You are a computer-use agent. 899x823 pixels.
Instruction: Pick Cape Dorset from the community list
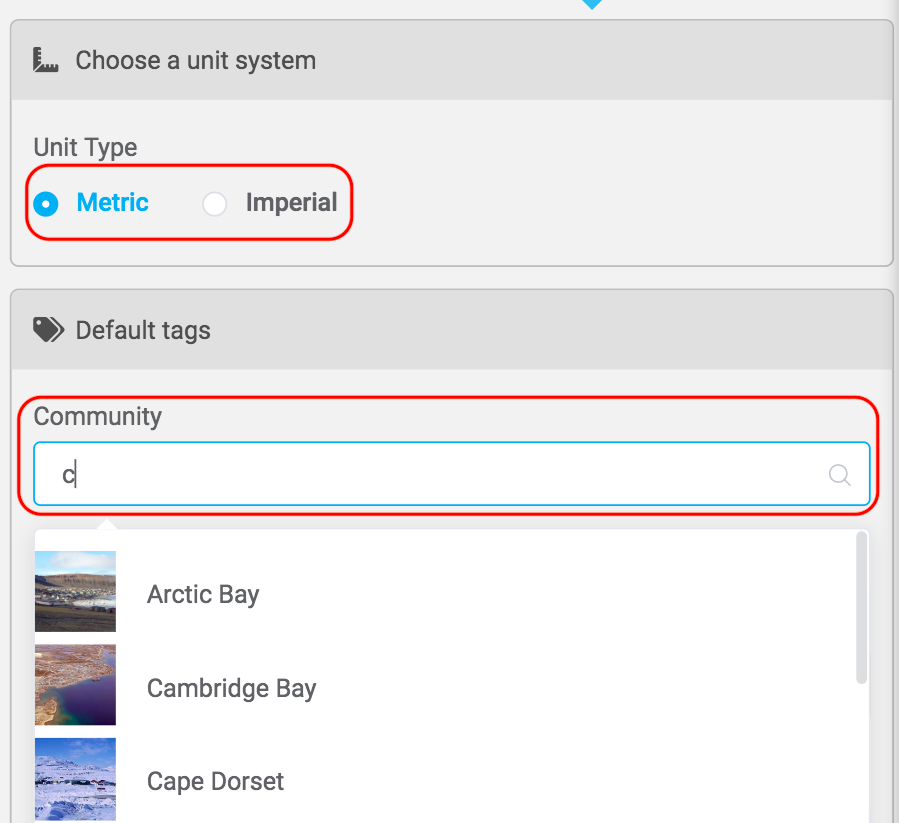[x=215, y=782]
